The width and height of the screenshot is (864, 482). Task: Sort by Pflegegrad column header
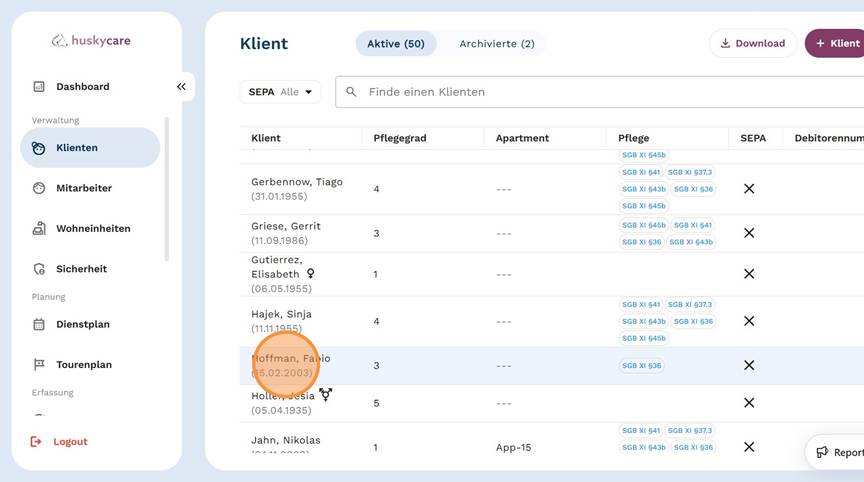400,138
